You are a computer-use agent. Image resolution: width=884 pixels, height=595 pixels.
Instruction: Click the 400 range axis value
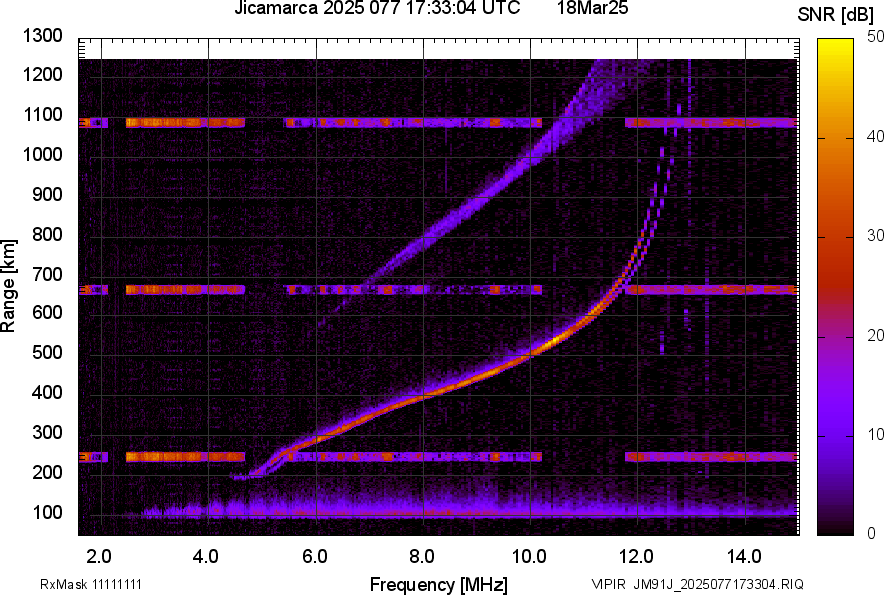click(47, 393)
